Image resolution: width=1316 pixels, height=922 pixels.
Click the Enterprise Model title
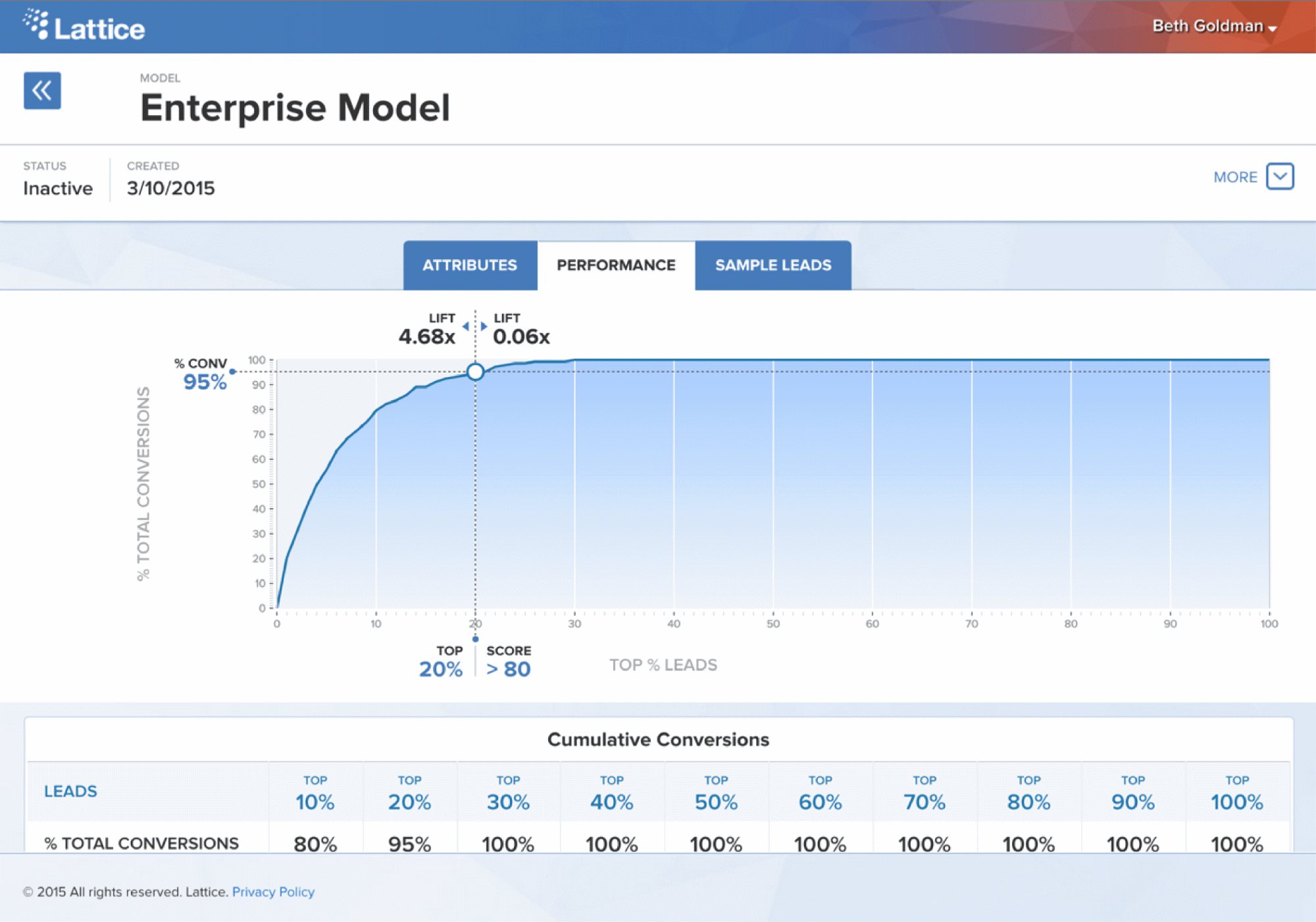coord(295,107)
